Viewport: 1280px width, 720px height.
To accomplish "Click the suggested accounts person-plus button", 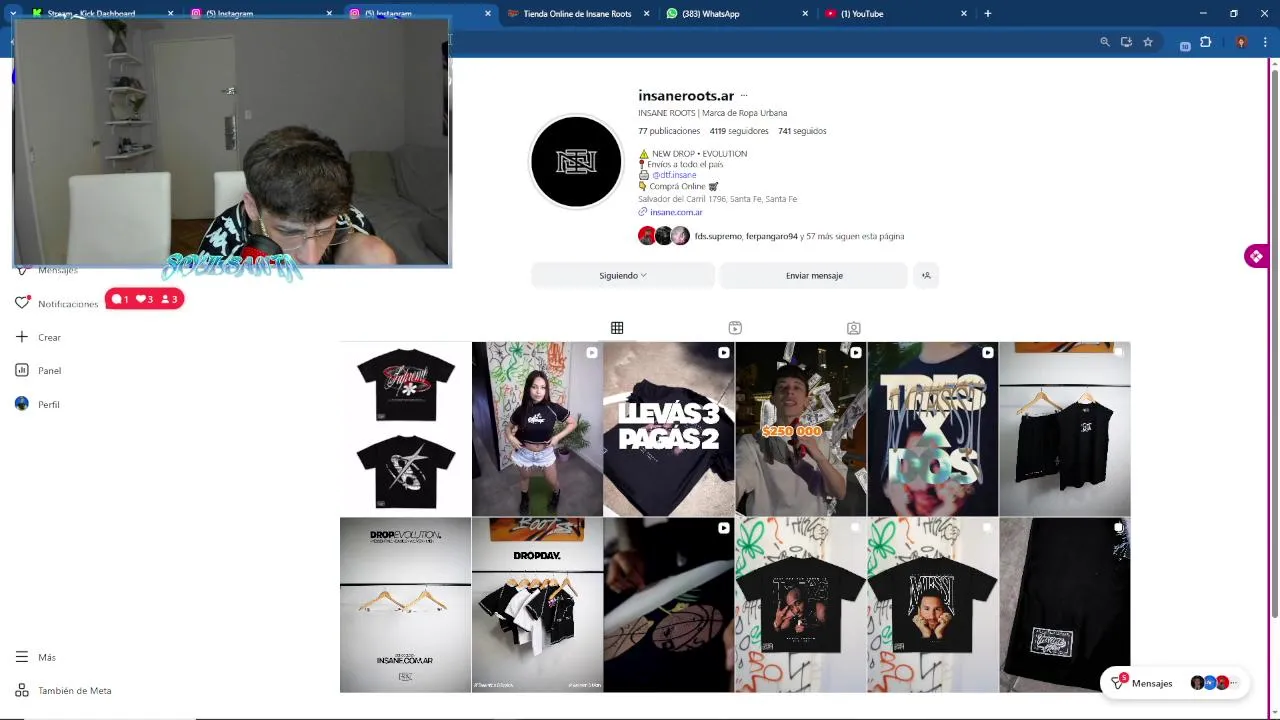I will (926, 275).
